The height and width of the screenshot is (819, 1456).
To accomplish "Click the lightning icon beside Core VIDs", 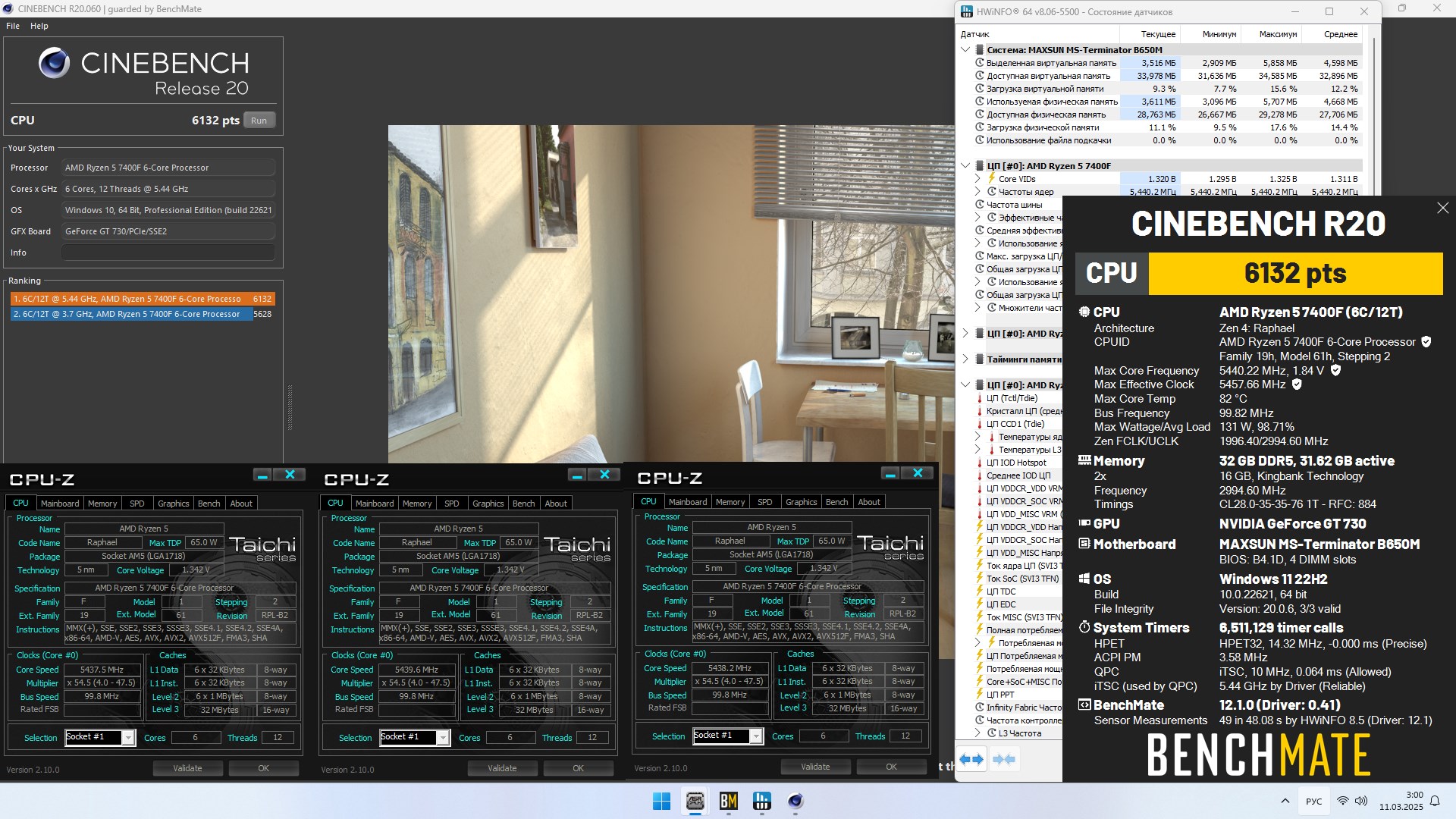I will click(990, 179).
